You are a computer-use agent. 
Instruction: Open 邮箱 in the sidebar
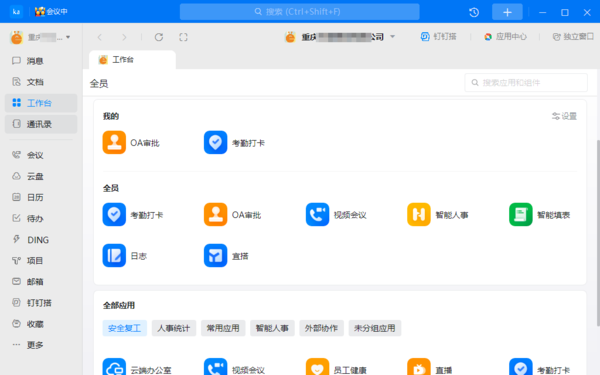coord(41,282)
